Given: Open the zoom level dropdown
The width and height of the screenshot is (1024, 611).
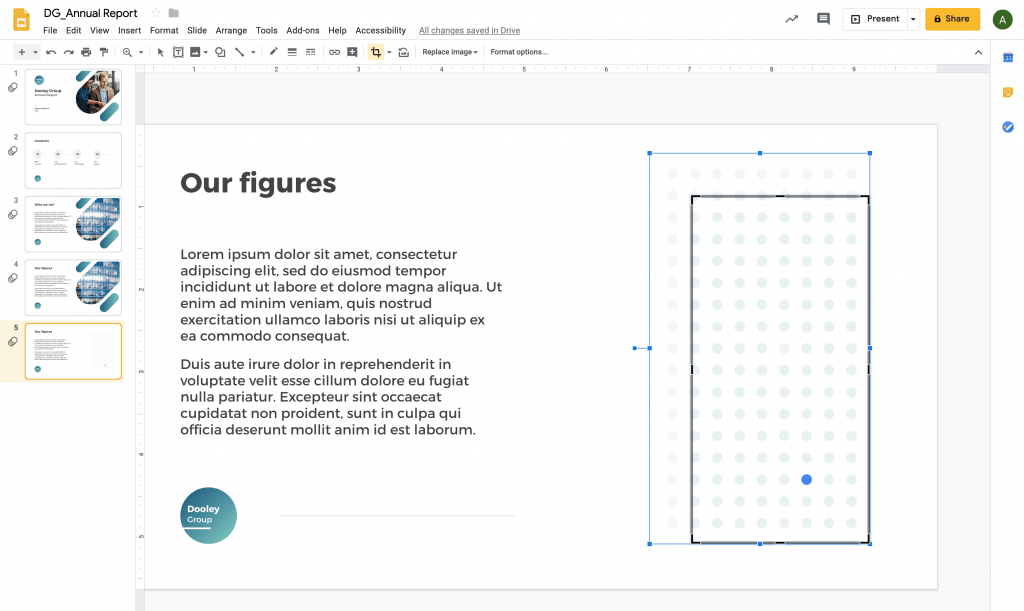Looking at the screenshot, I should click(131, 52).
